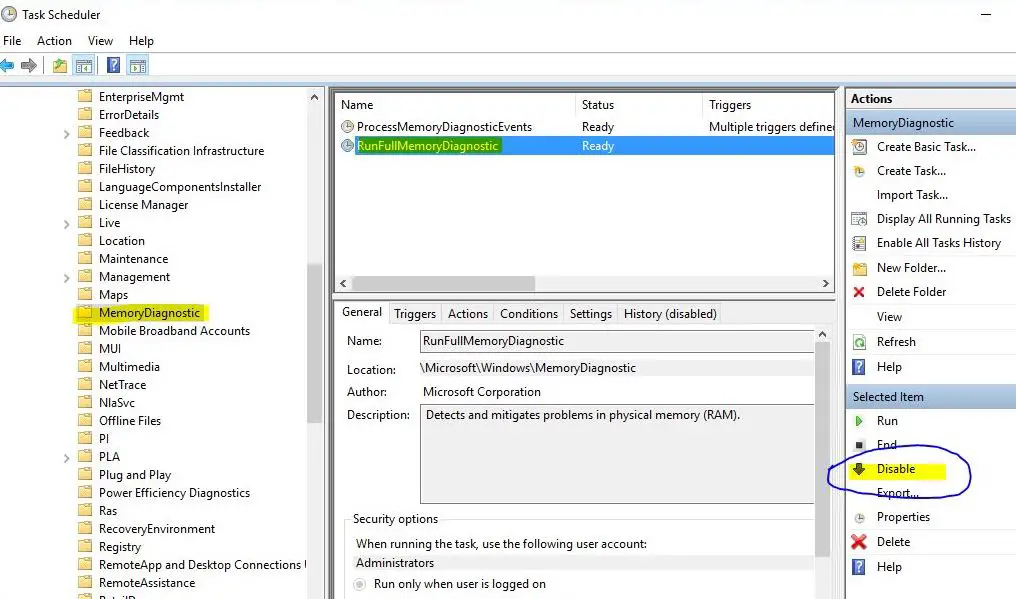Select the RemoteAssistance folder
This screenshot has height=599, width=1016.
tap(147, 583)
